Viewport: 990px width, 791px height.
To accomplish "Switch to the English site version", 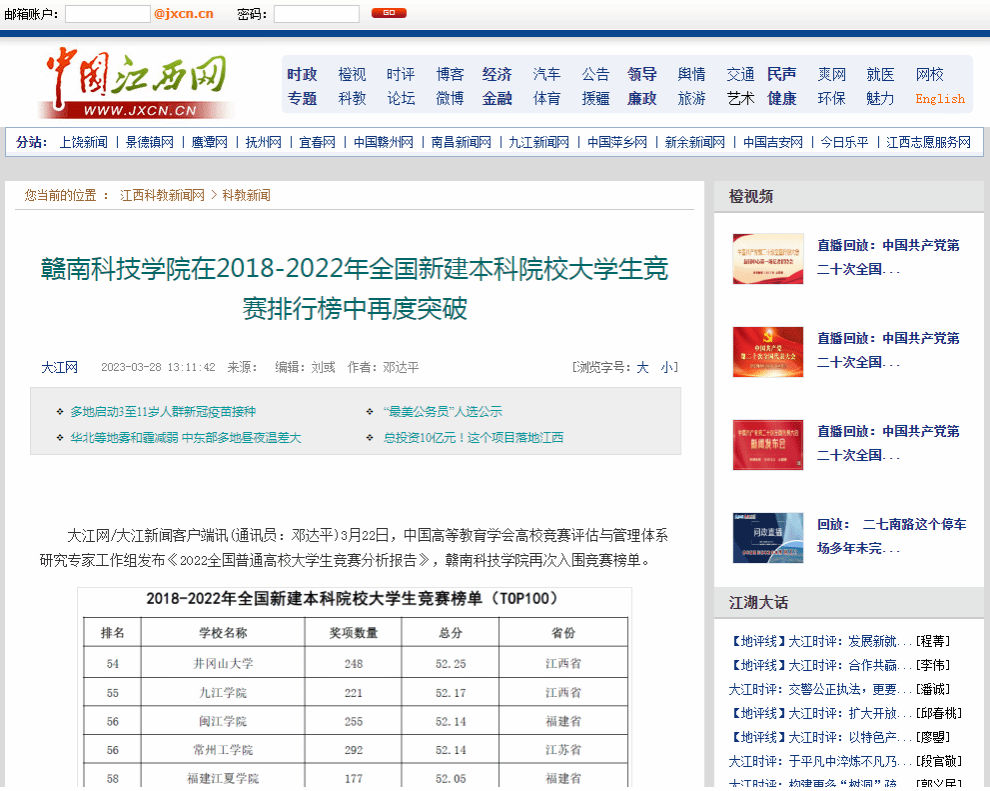I will coord(939,99).
